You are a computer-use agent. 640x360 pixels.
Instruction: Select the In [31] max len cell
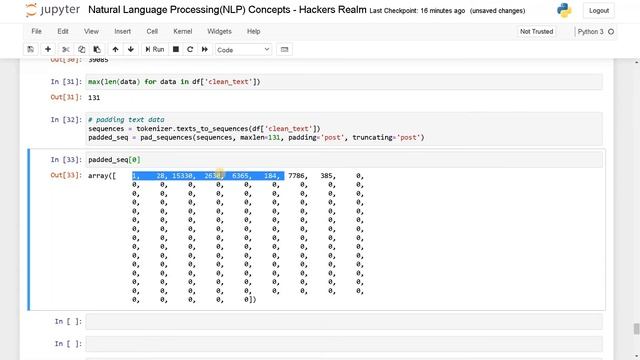point(344,82)
